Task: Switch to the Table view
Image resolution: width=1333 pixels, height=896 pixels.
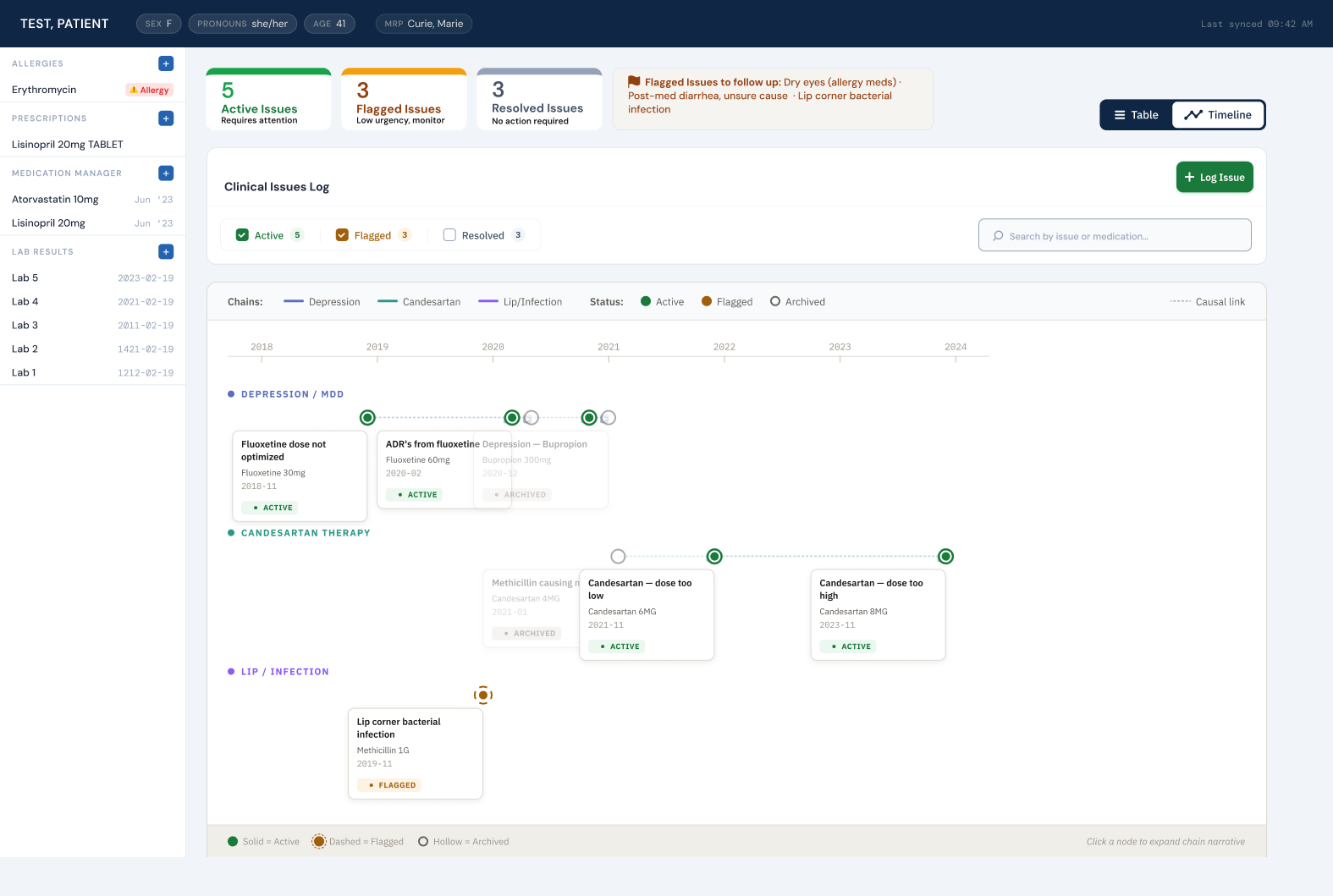Action: [x=1136, y=115]
